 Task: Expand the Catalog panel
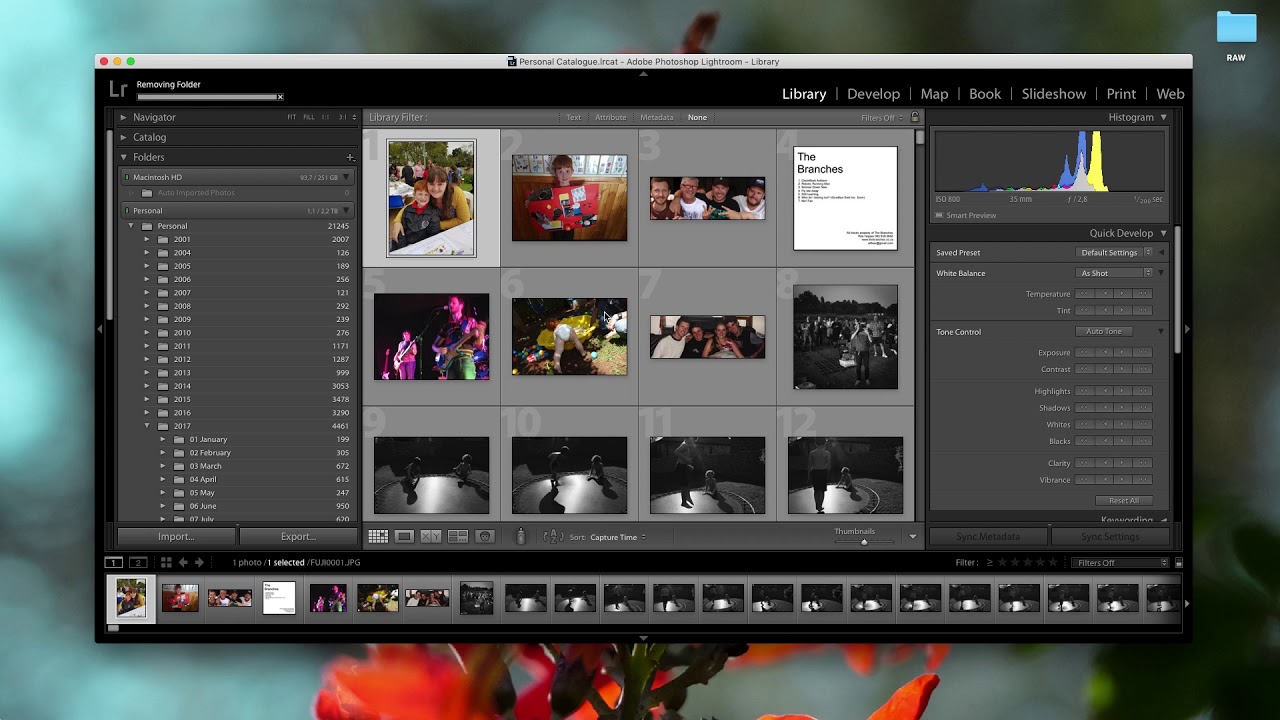click(x=123, y=137)
